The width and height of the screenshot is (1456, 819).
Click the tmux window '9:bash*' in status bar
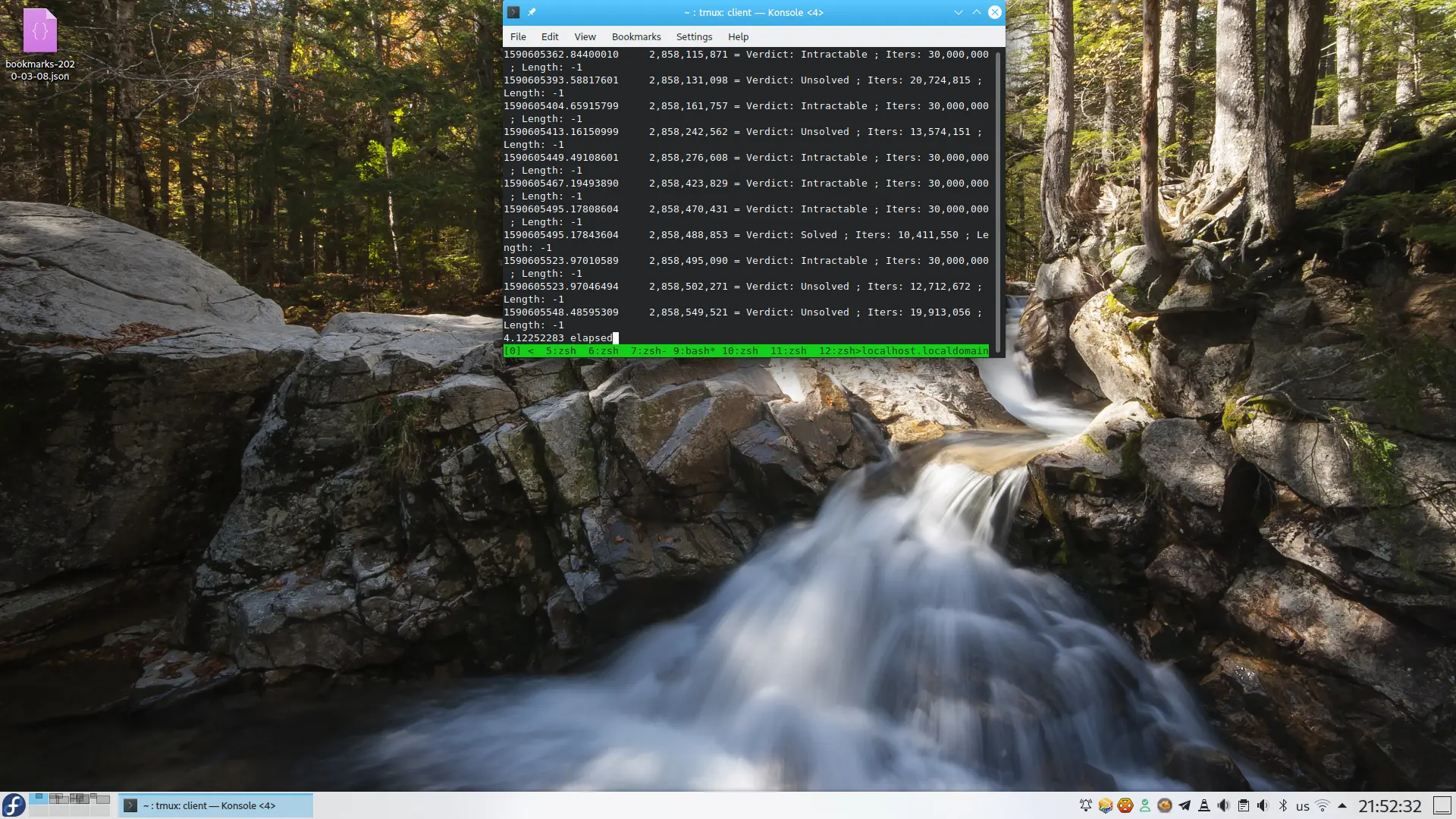point(694,350)
